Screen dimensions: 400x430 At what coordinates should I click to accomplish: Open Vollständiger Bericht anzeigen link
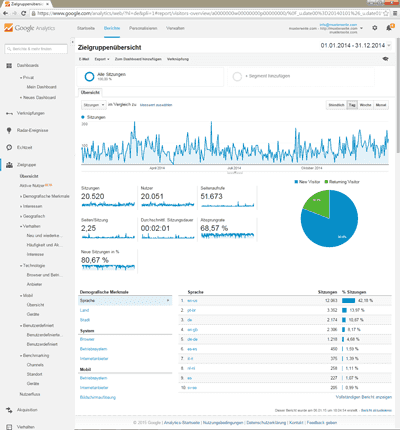click(x=364, y=397)
